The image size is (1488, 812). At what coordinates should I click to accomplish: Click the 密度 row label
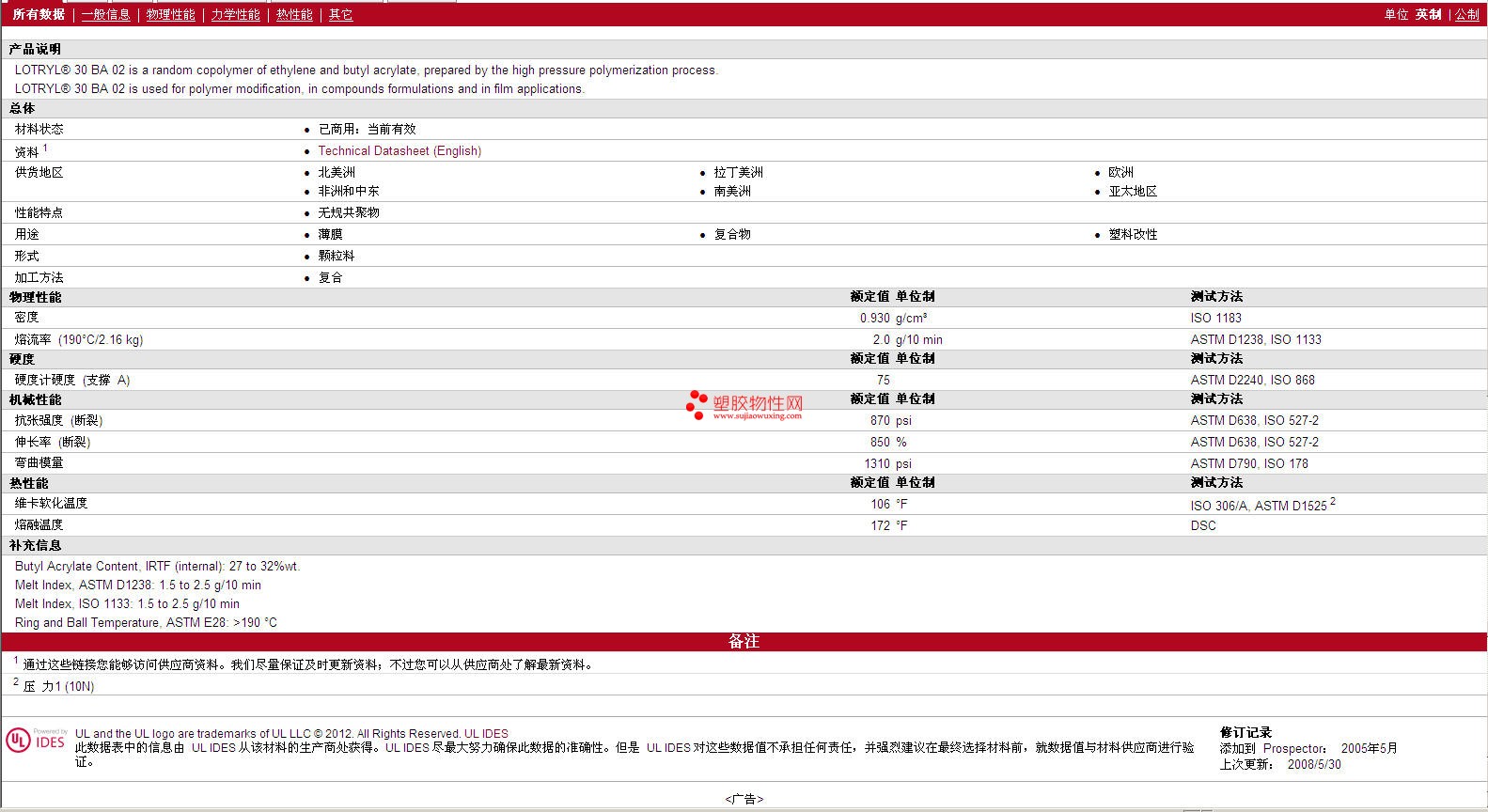point(27,318)
